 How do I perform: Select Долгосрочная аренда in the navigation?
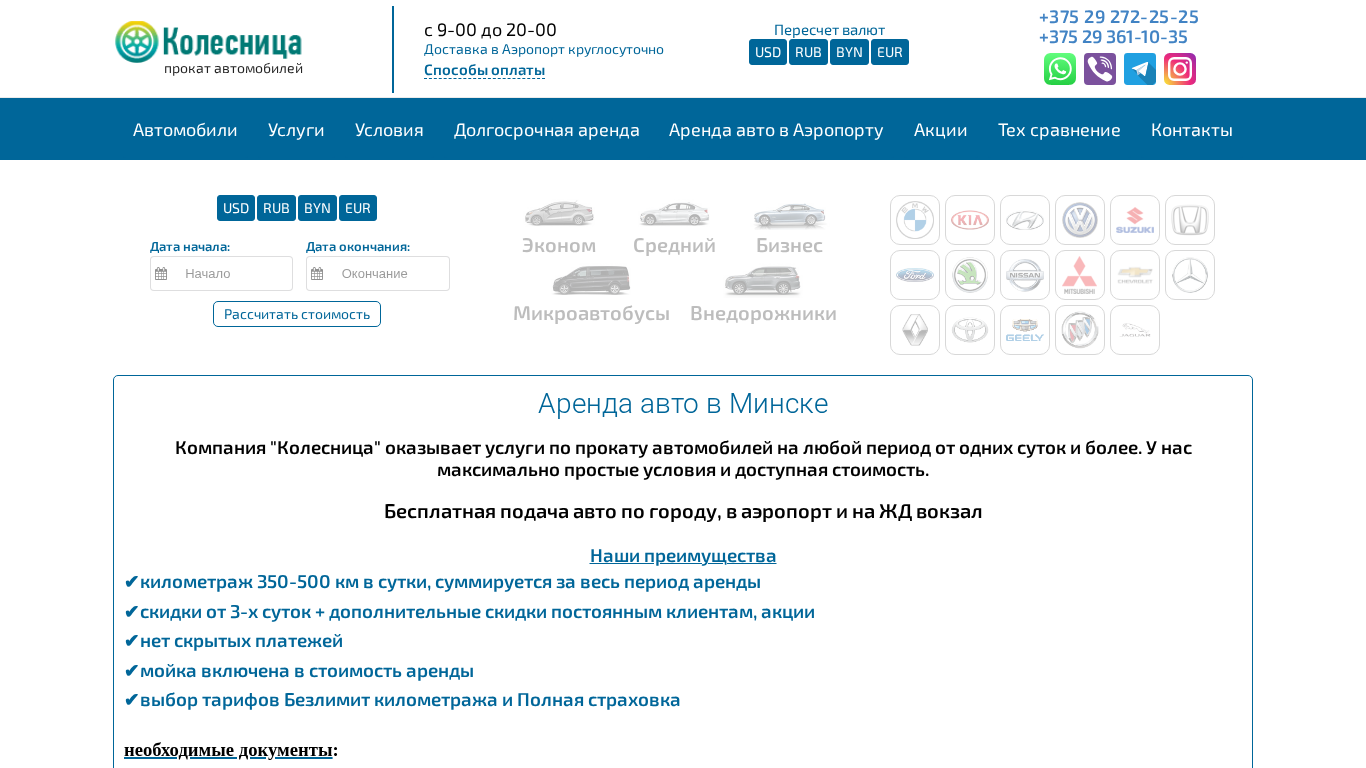tap(547, 130)
